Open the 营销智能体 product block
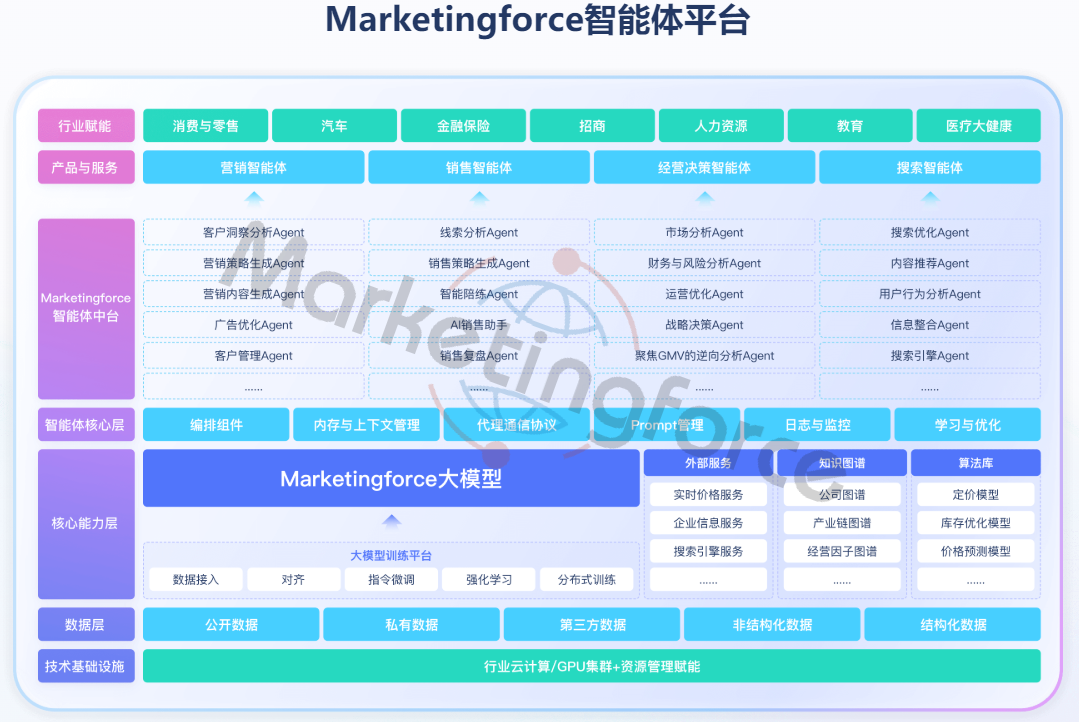 tap(253, 167)
